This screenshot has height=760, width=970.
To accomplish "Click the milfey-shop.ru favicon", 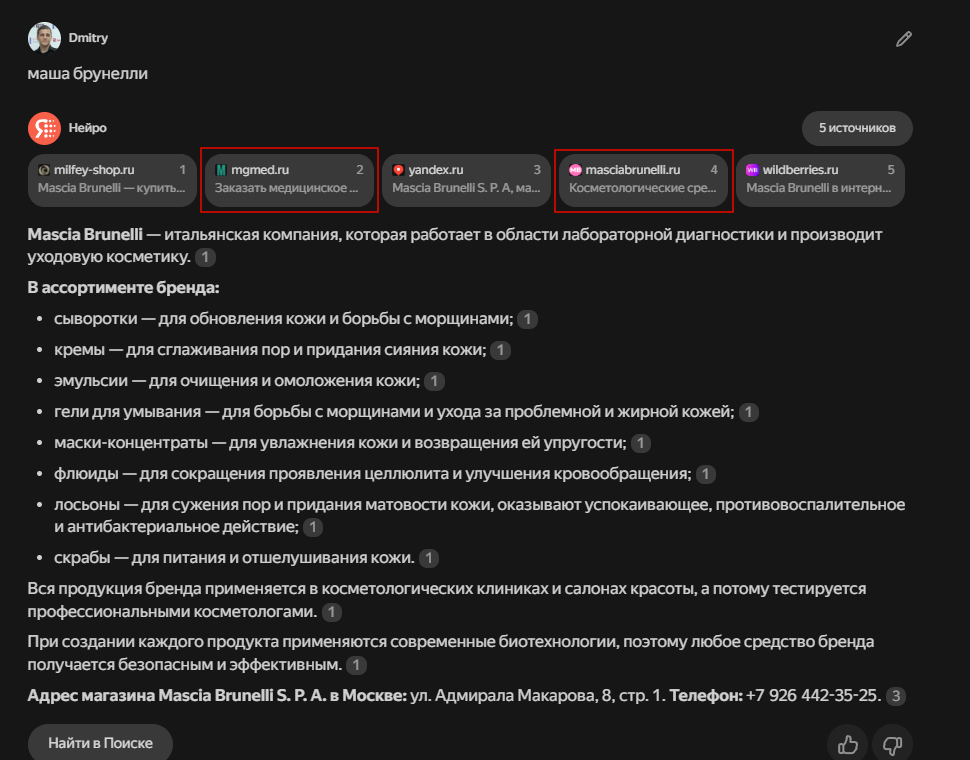I will [44, 170].
